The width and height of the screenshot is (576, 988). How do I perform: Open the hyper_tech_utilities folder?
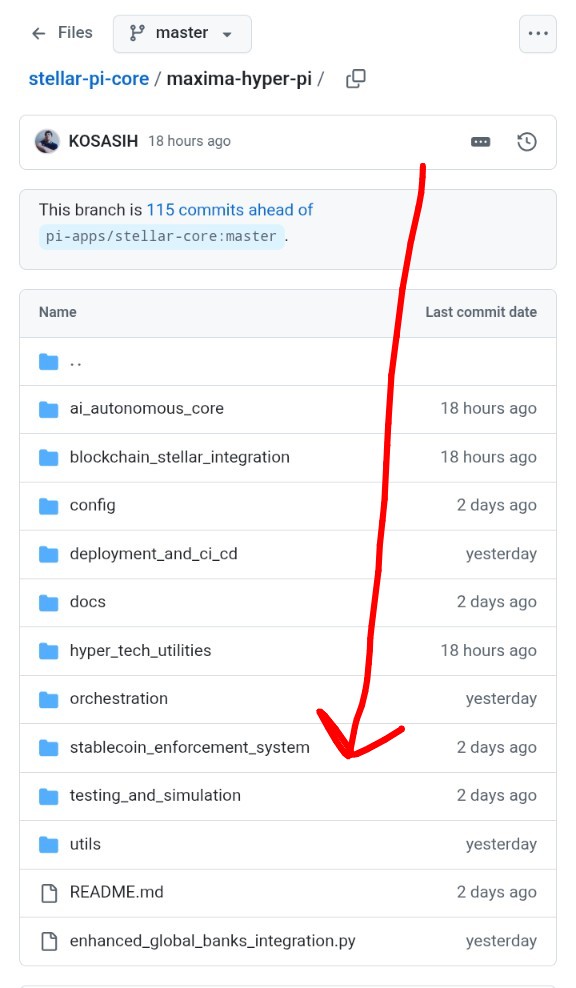(x=141, y=650)
